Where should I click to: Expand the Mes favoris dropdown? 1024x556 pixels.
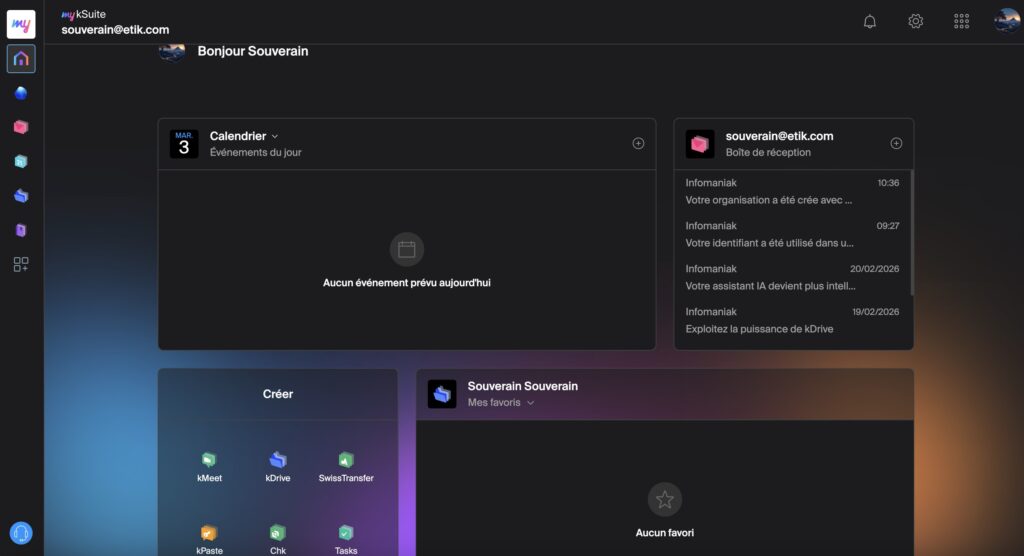[501, 402]
